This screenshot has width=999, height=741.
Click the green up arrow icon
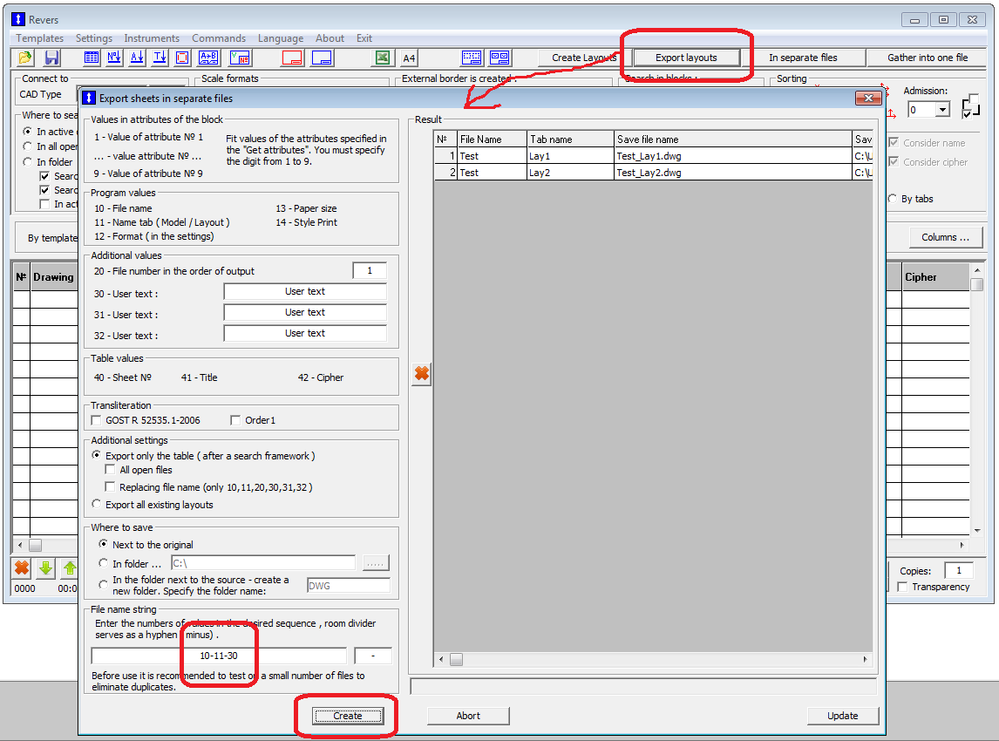69,568
